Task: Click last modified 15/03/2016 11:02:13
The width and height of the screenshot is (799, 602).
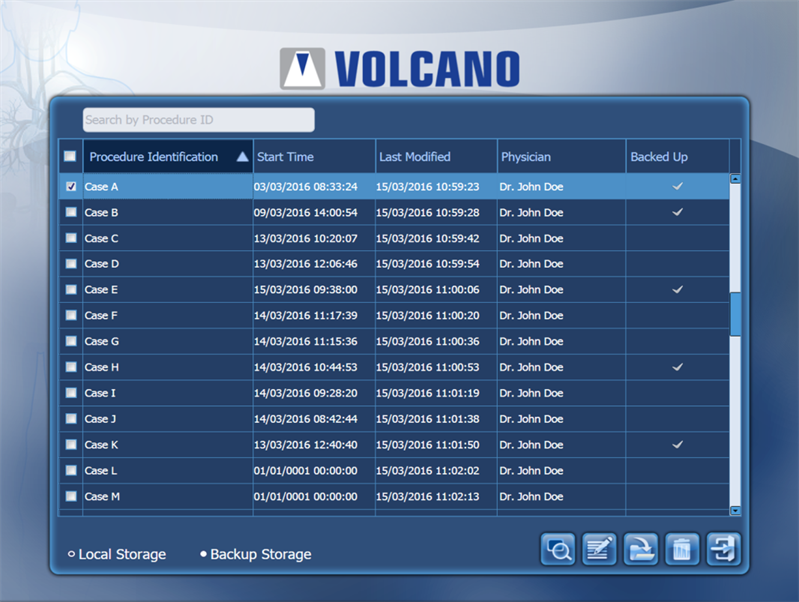Action: [x=428, y=496]
